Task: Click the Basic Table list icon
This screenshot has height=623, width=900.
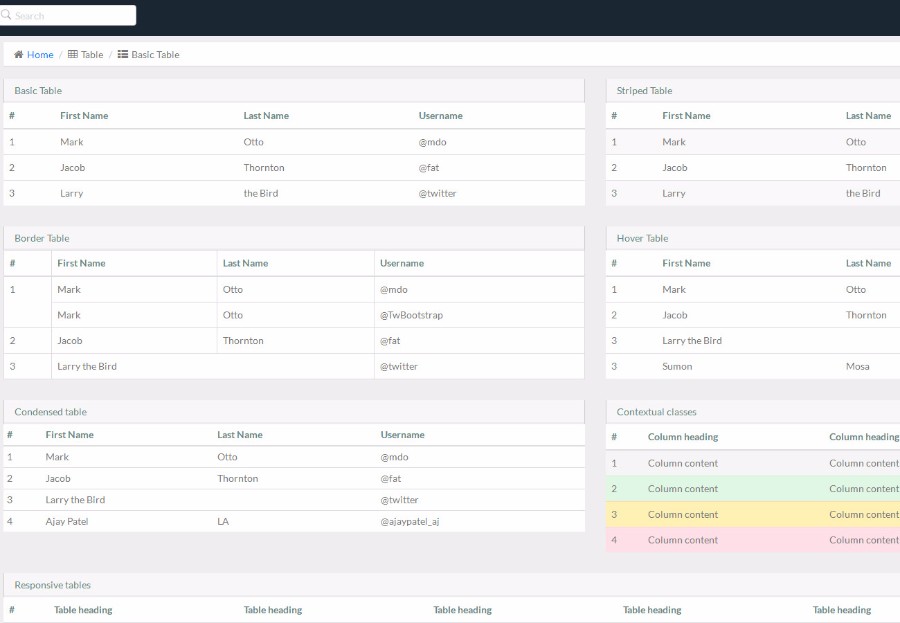Action: click(123, 55)
